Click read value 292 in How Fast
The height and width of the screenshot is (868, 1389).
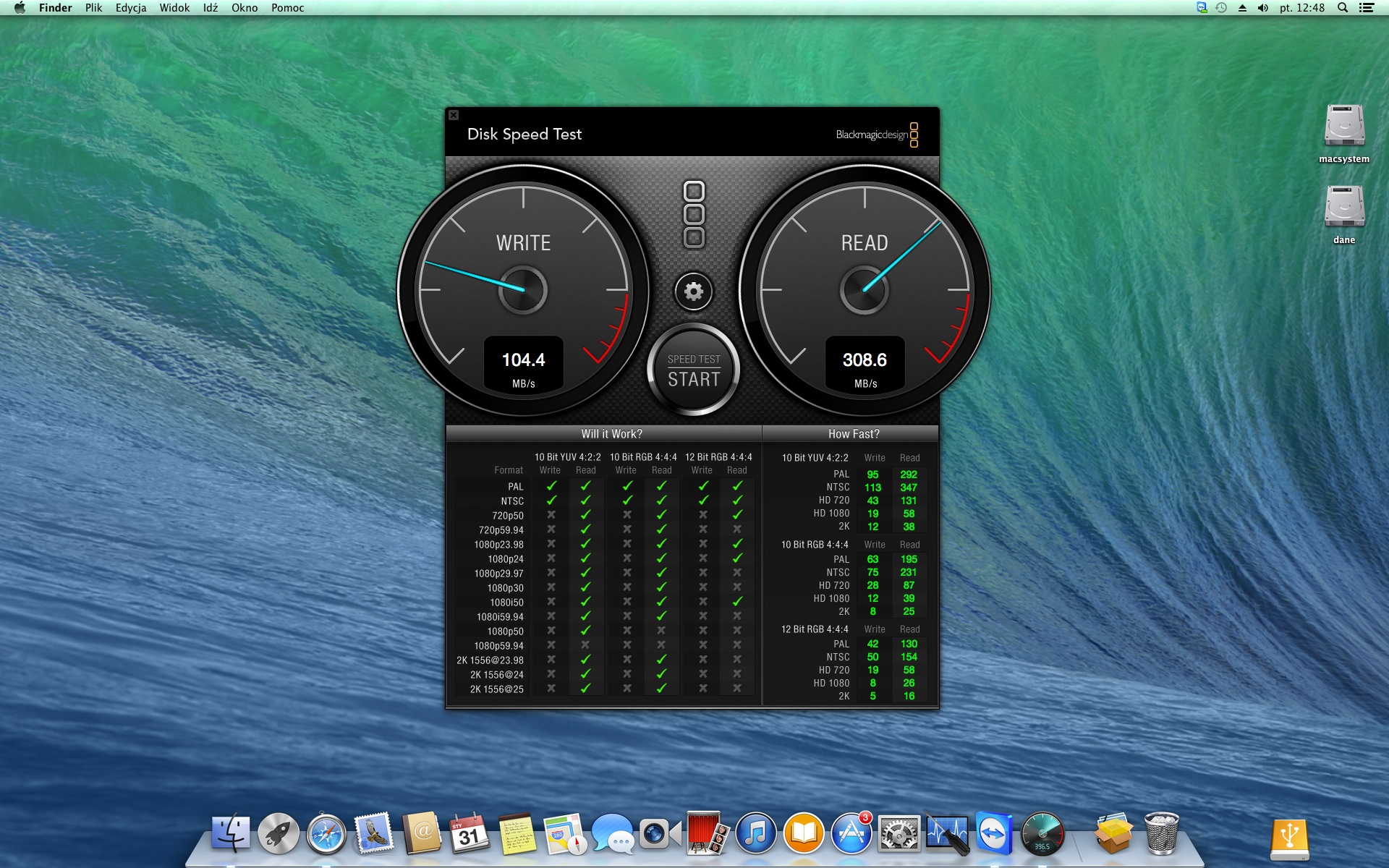coord(909,475)
